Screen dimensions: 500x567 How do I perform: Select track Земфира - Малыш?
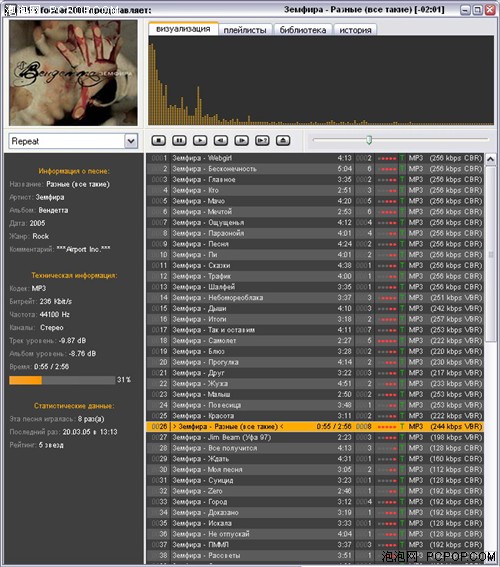tap(315, 395)
